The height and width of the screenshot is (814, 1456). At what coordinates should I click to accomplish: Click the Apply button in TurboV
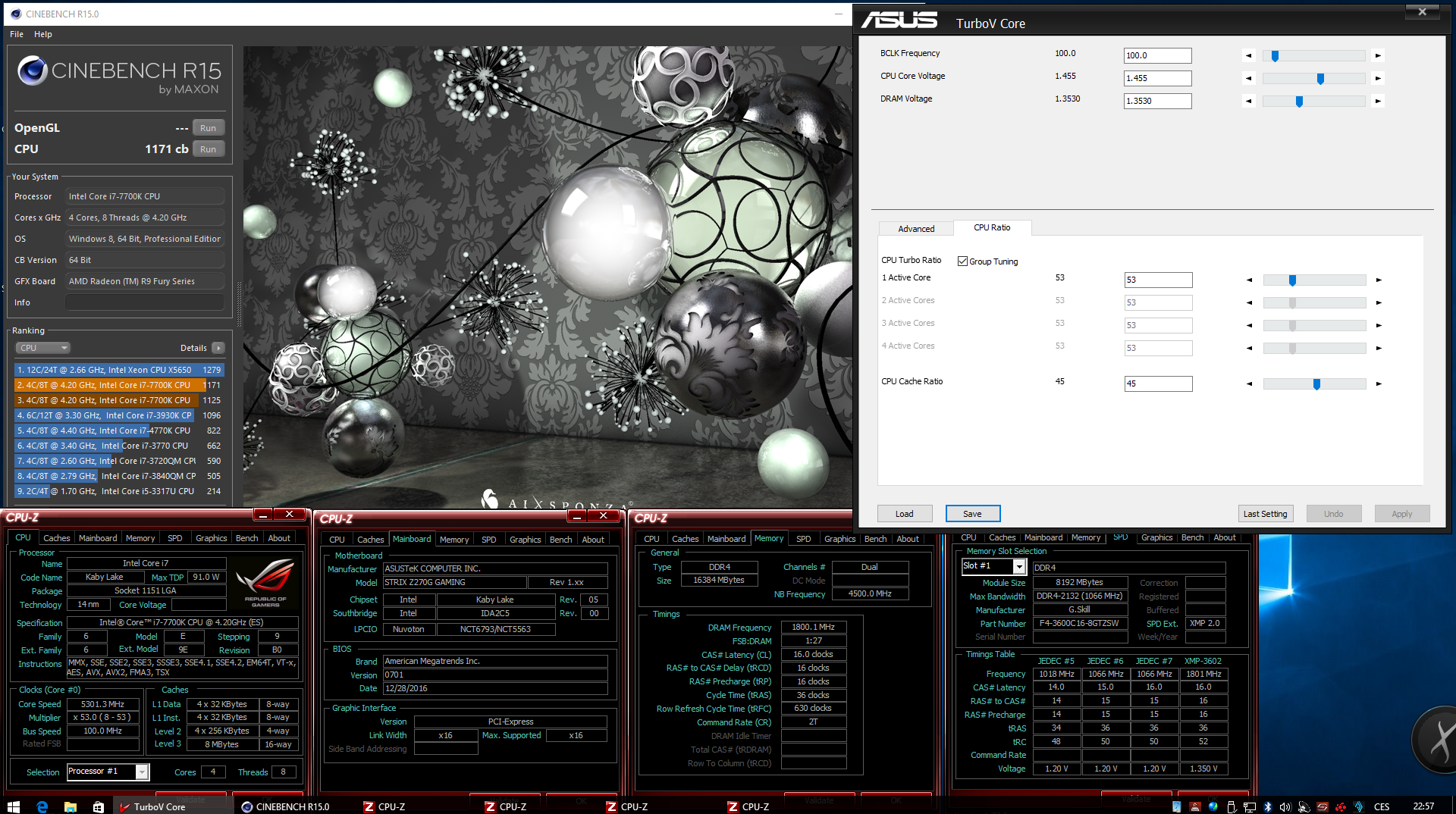(x=1402, y=514)
